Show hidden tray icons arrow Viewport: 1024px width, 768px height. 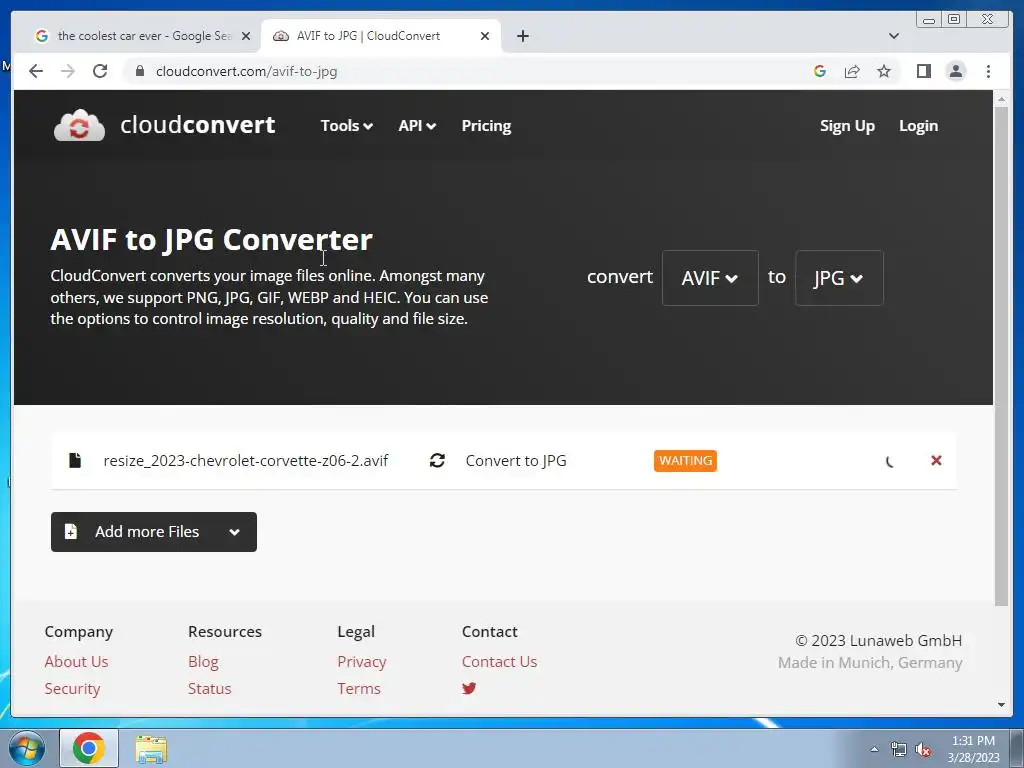tap(874, 749)
